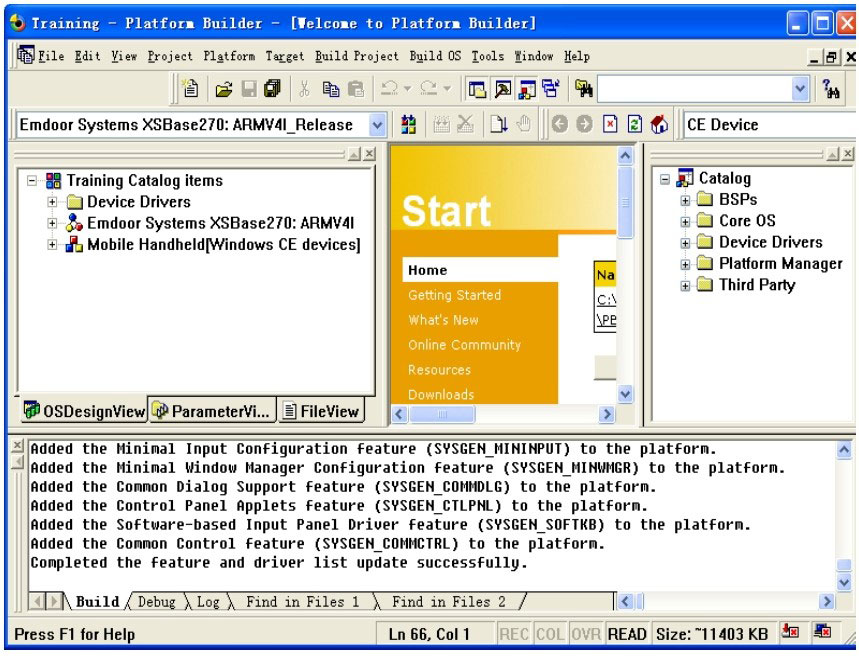Click the Save floppy disk icon
The image size is (859, 658).
pos(248,89)
